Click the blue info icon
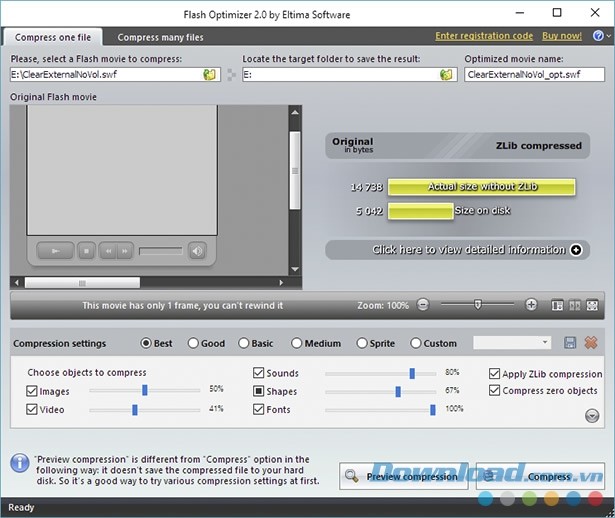Image resolution: width=615 pixels, height=518 pixels. point(20,463)
